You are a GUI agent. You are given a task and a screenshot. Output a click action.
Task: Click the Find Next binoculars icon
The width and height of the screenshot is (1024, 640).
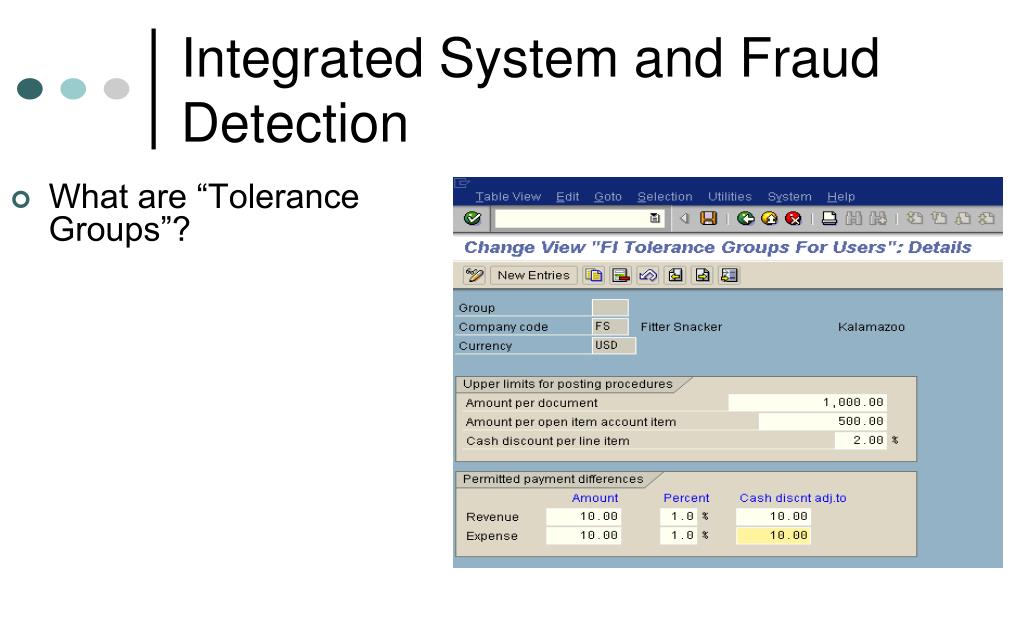(878, 218)
